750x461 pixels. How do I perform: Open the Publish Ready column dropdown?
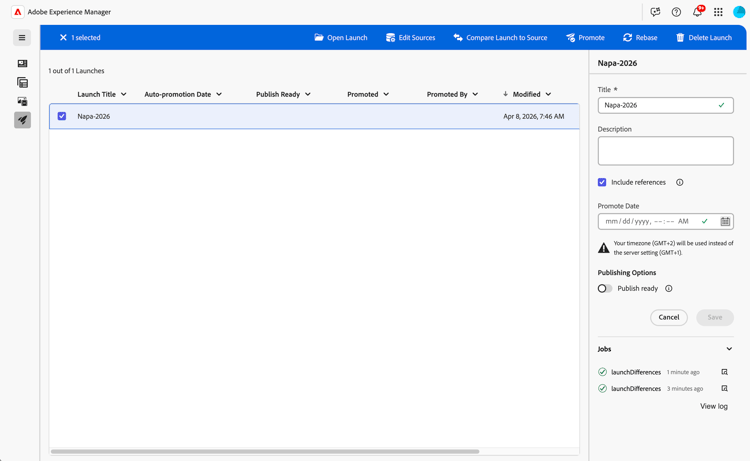308,94
